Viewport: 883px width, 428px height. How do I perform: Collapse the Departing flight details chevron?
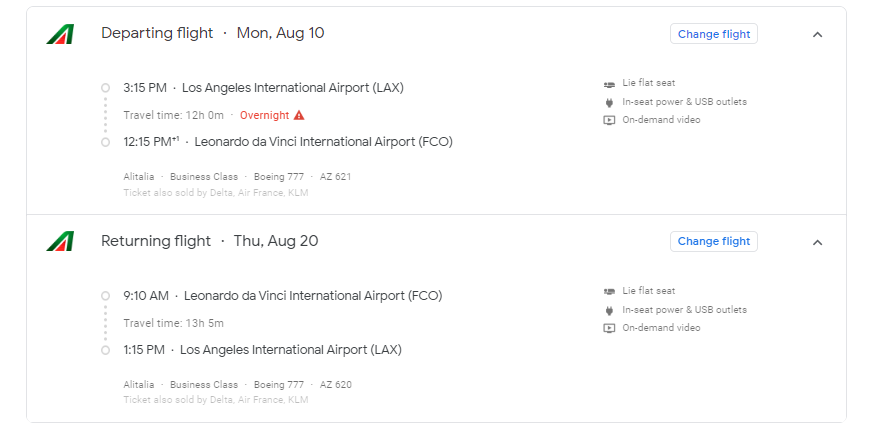click(x=818, y=34)
